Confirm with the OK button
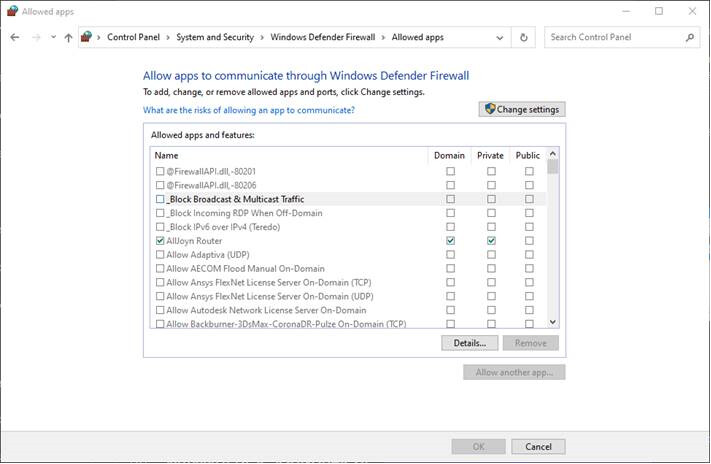The height and width of the screenshot is (464, 711). point(478,446)
